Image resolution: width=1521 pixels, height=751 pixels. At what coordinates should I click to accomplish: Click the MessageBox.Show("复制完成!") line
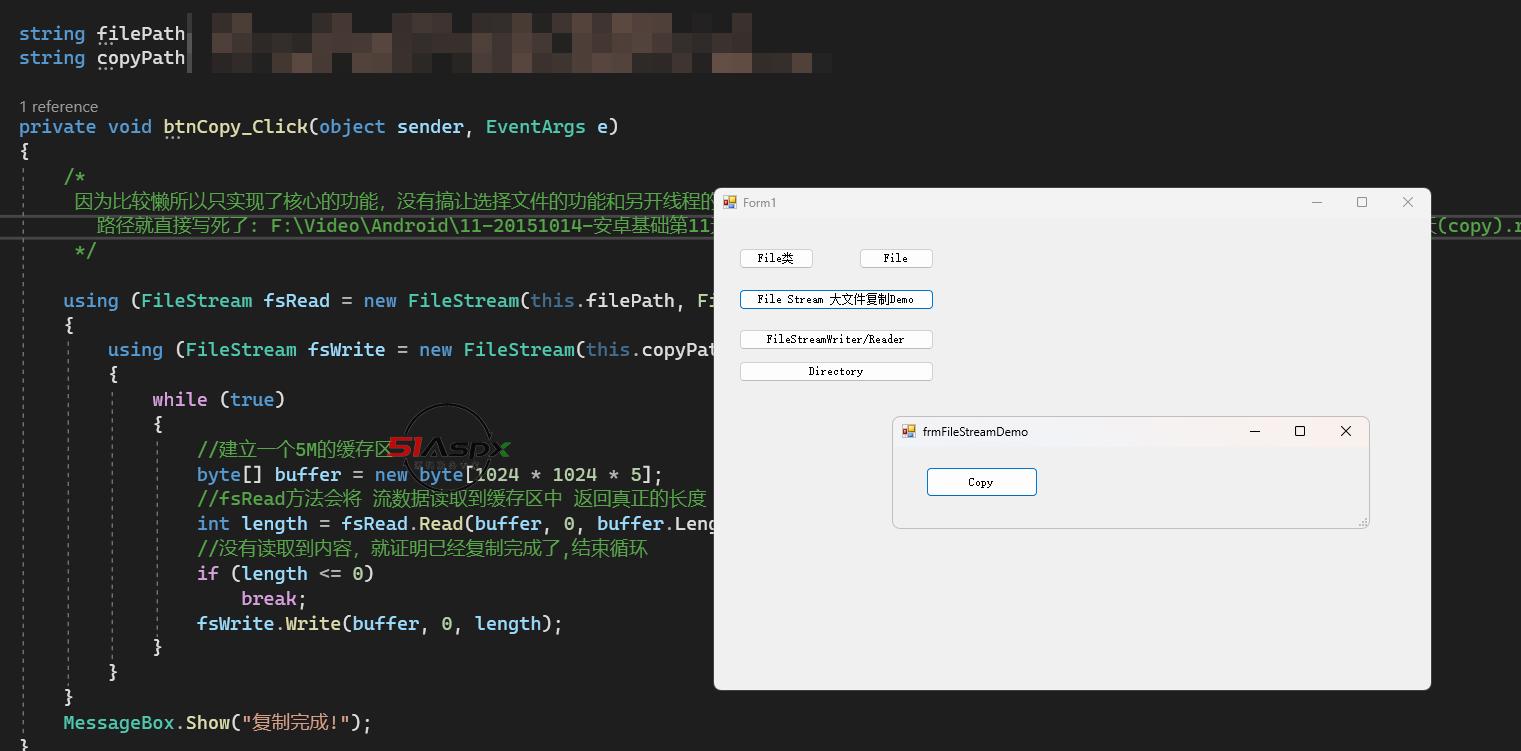click(x=217, y=722)
